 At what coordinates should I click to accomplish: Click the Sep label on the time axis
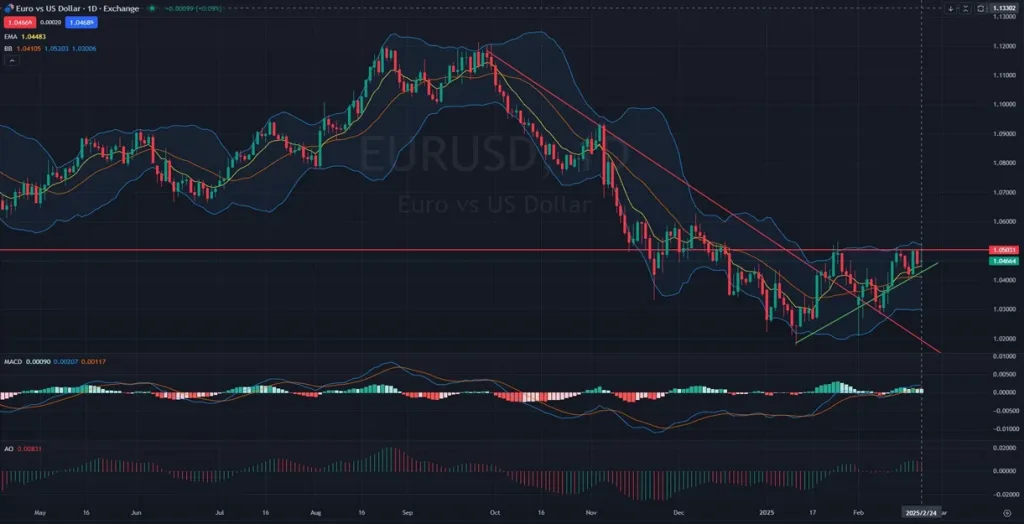[409, 514]
